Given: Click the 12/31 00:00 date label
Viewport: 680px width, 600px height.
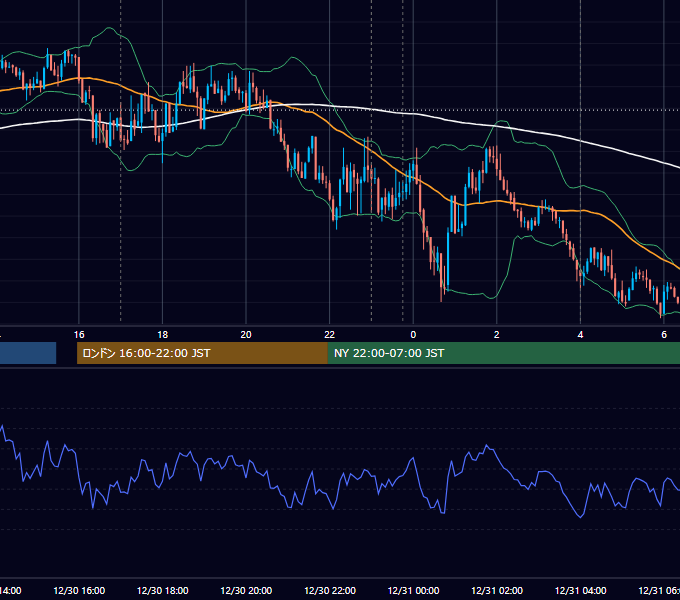Looking at the screenshot, I should point(413,590).
